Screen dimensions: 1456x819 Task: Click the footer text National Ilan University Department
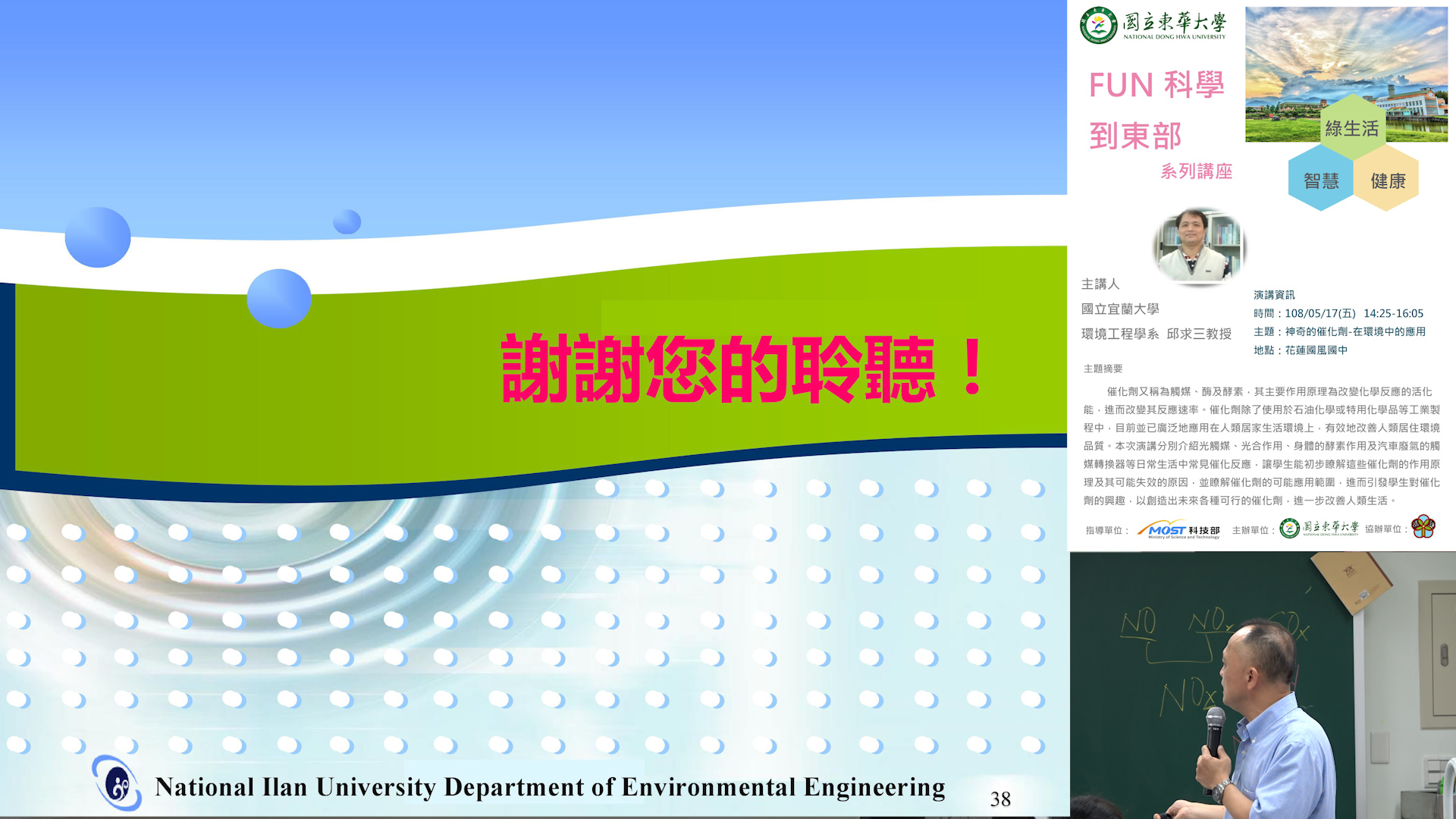(x=550, y=787)
